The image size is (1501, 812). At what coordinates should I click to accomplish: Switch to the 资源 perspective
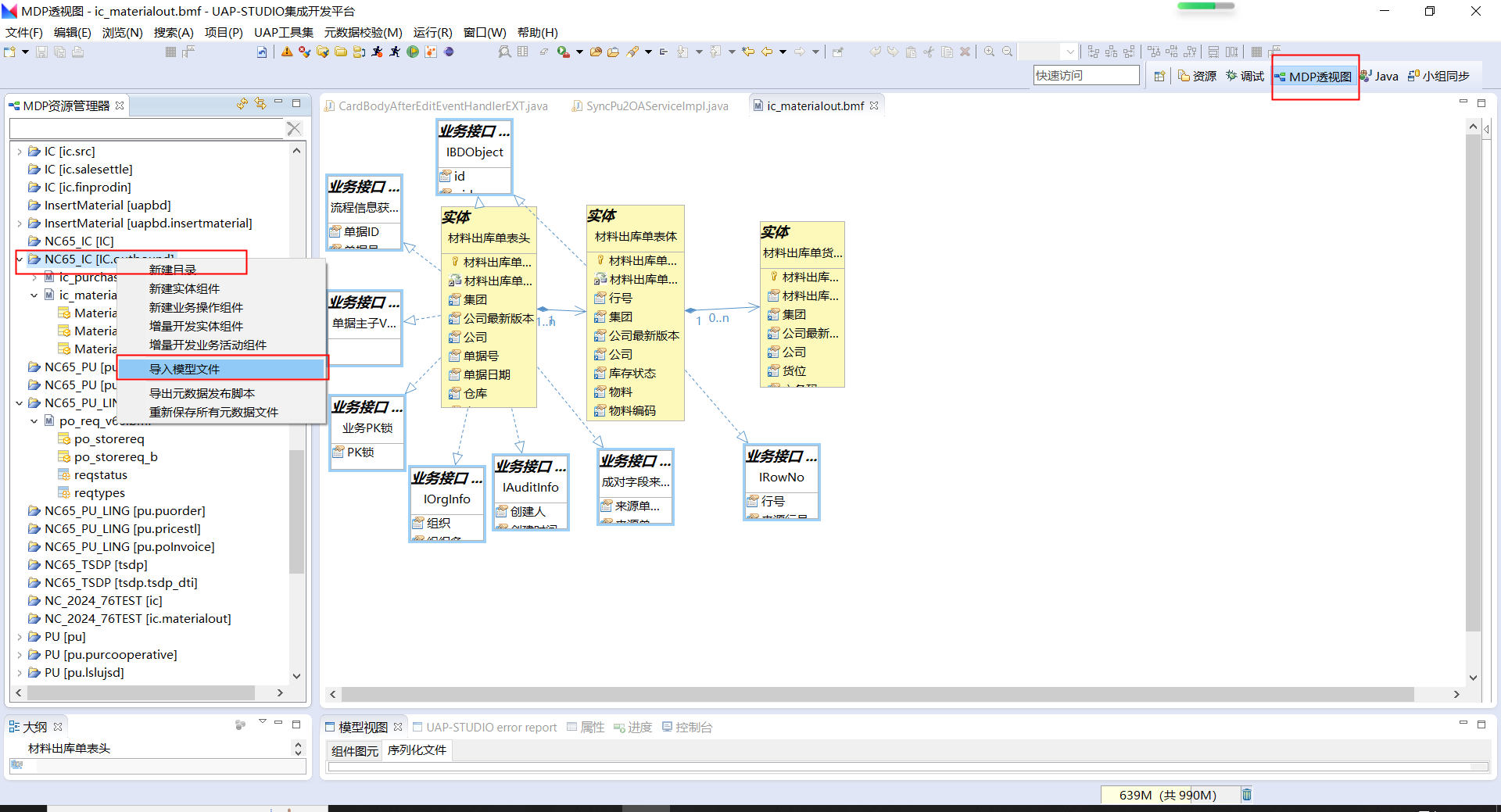click(x=1198, y=76)
